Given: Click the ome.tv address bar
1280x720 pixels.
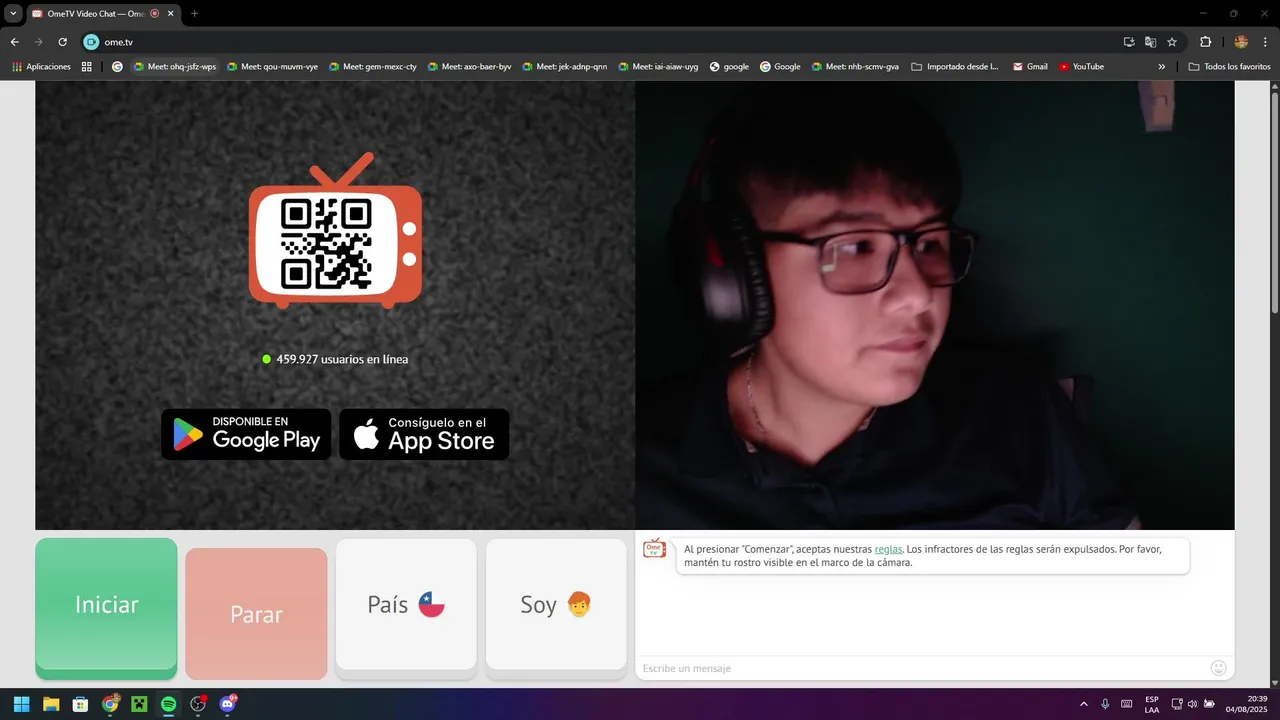Looking at the screenshot, I should click(600, 42).
